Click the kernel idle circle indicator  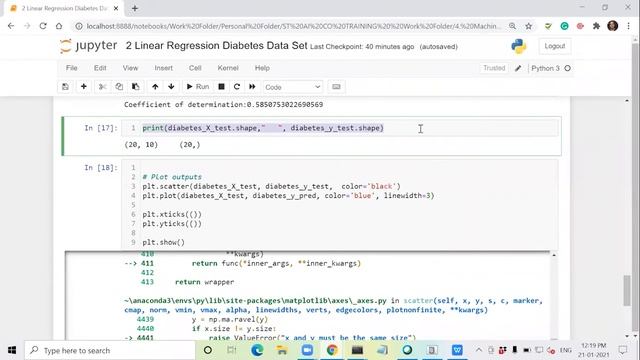[567, 68]
